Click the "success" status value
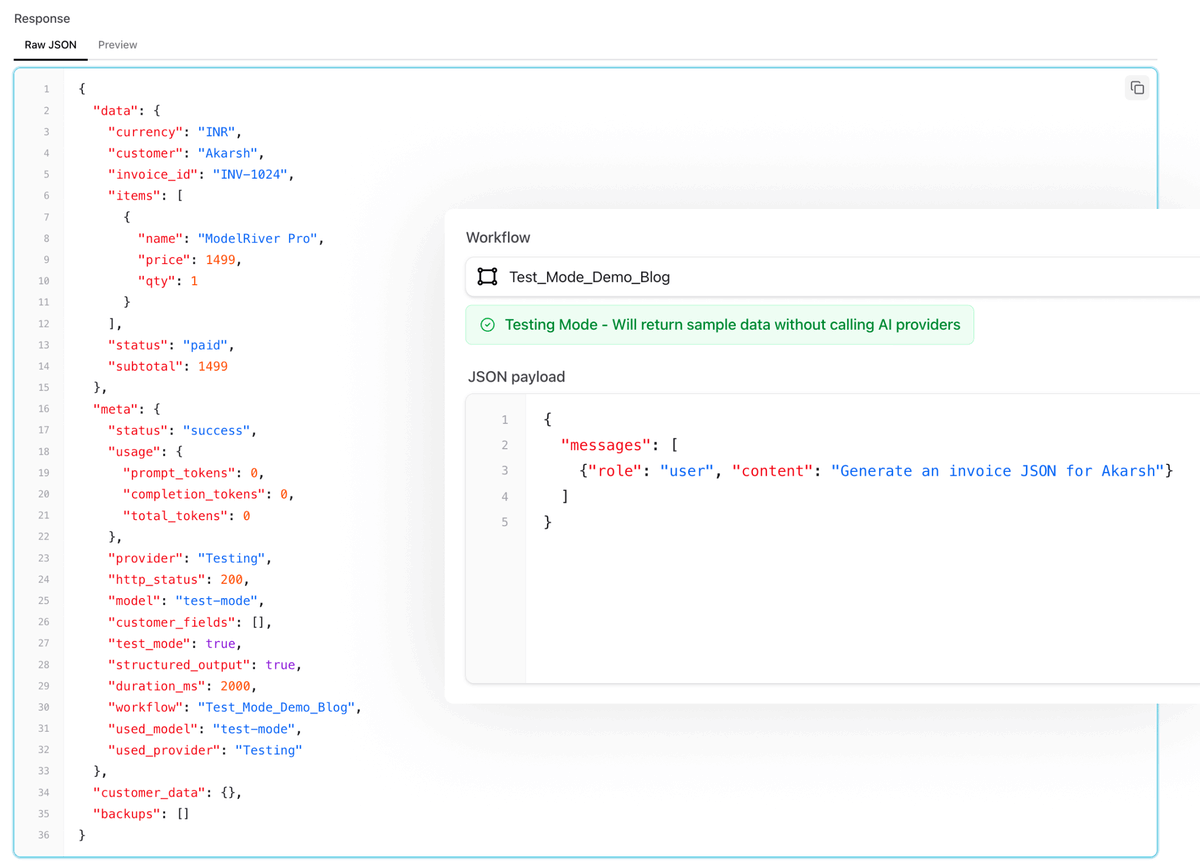The height and width of the screenshot is (866, 1200). coord(216,430)
